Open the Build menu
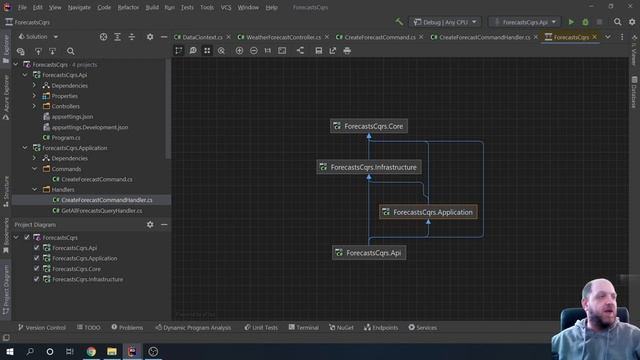640x360 pixels. click(x=152, y=7)
